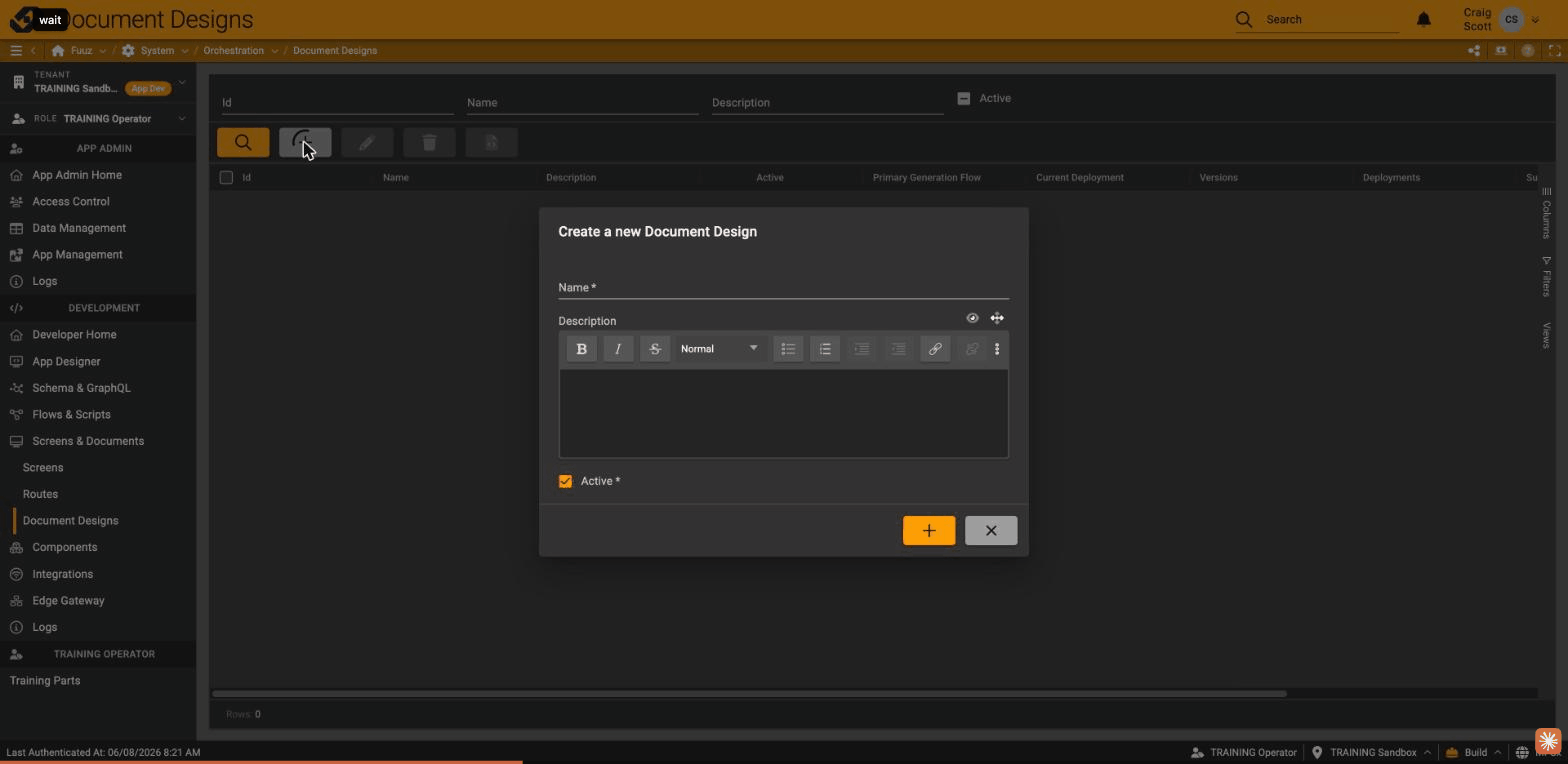Click the horizontal scrollbar under the table

[x=749, y=693]
